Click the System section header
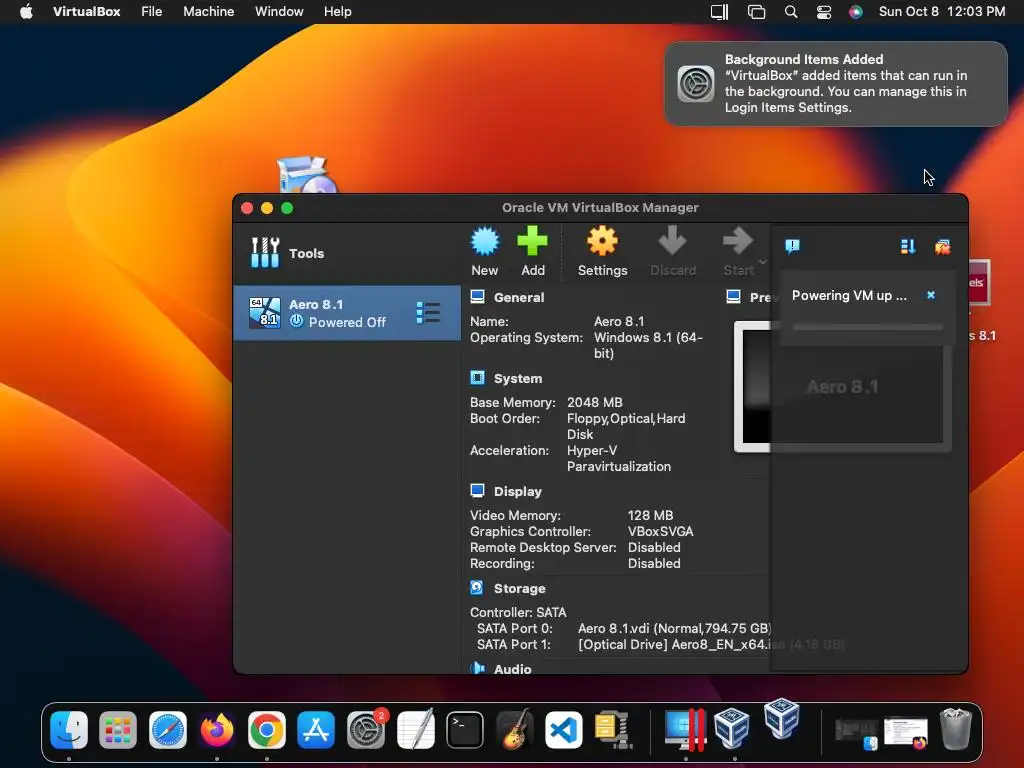This screenshot has width=1024, height=768. (x=518, y=379)
